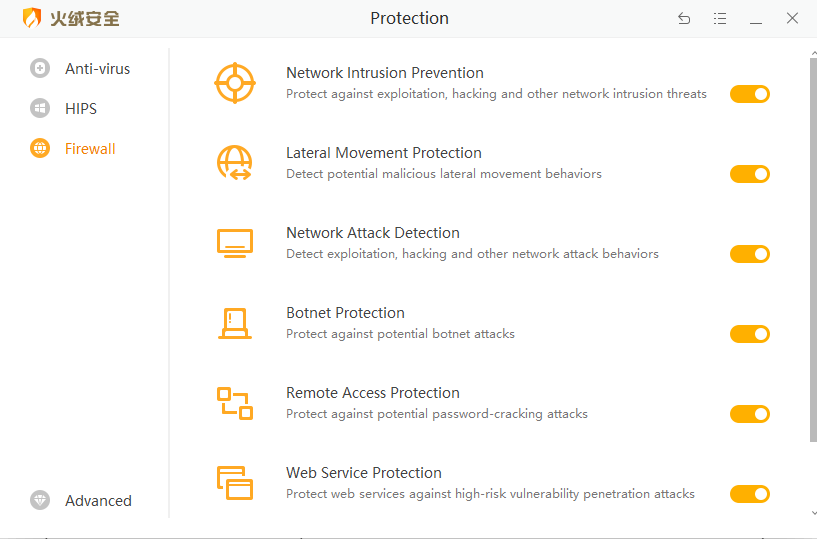The width and height of the screenshot is (817, 539).
Task: Toggle Network Attack Detection off
Action: coord(749,254)
